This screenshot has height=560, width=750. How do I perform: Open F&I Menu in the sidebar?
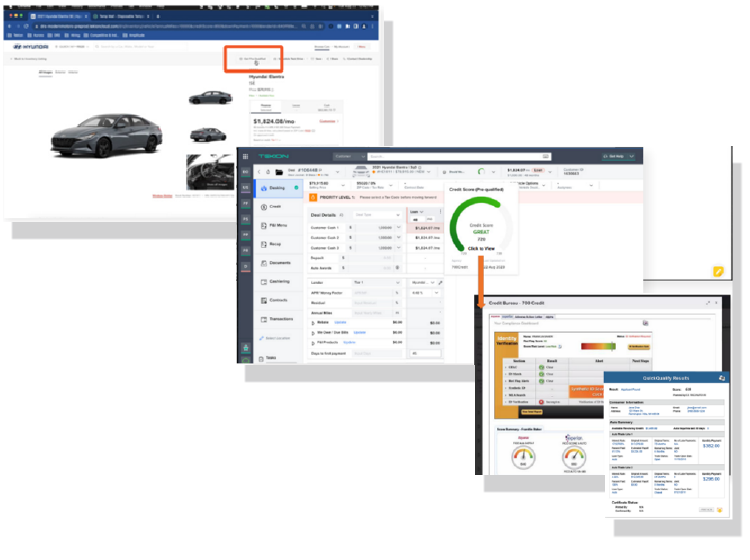[278, 225]
